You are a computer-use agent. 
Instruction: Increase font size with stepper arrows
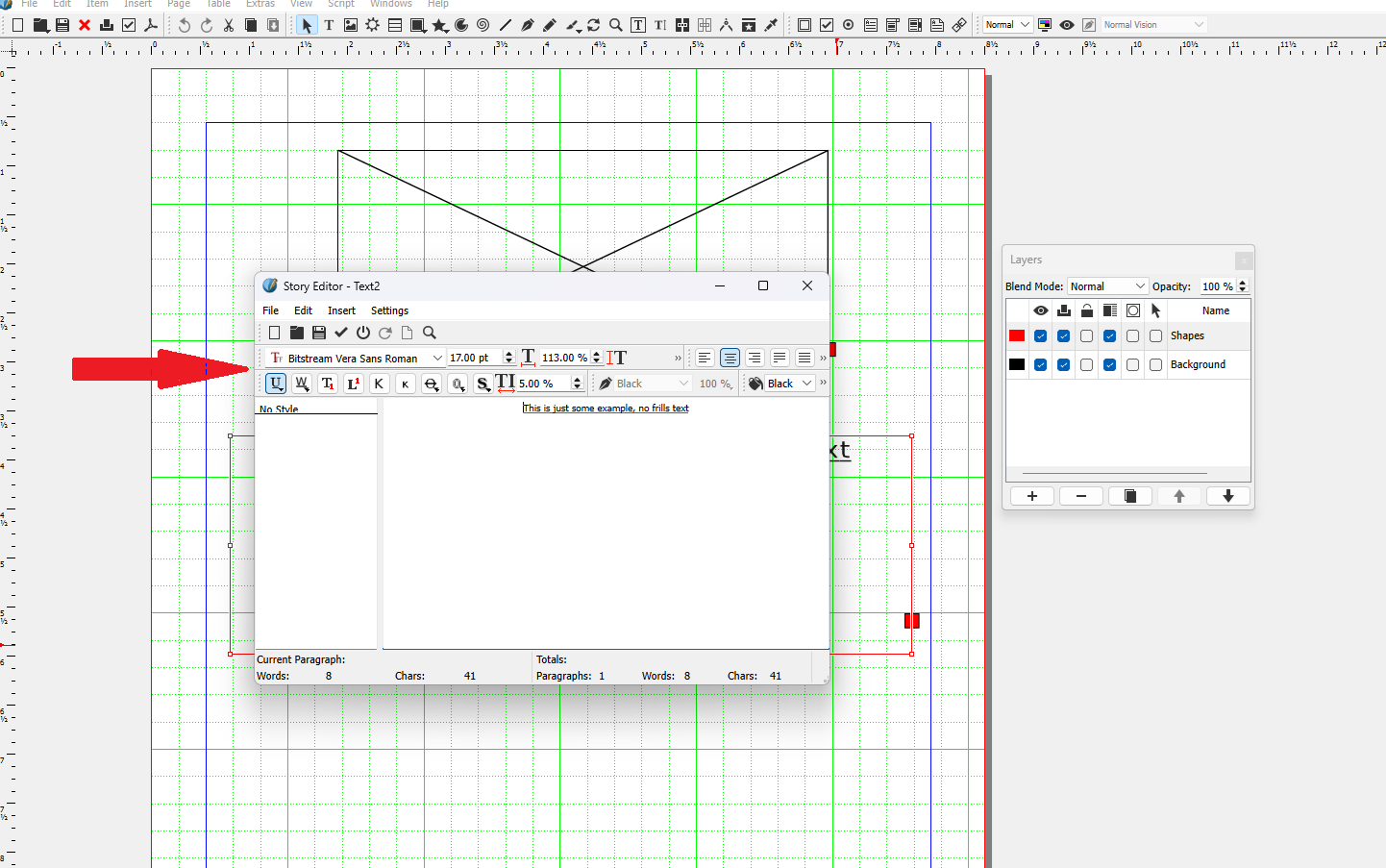[508, 354]
